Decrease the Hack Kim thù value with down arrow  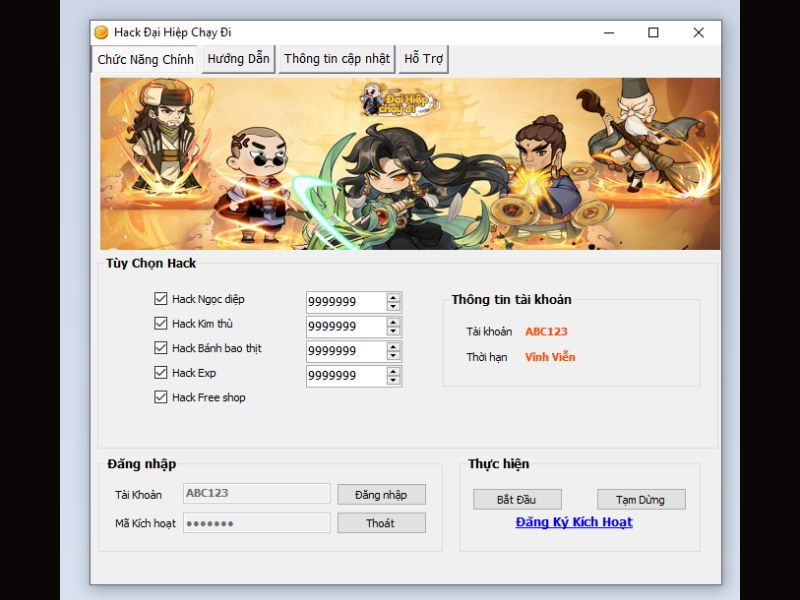393,331
